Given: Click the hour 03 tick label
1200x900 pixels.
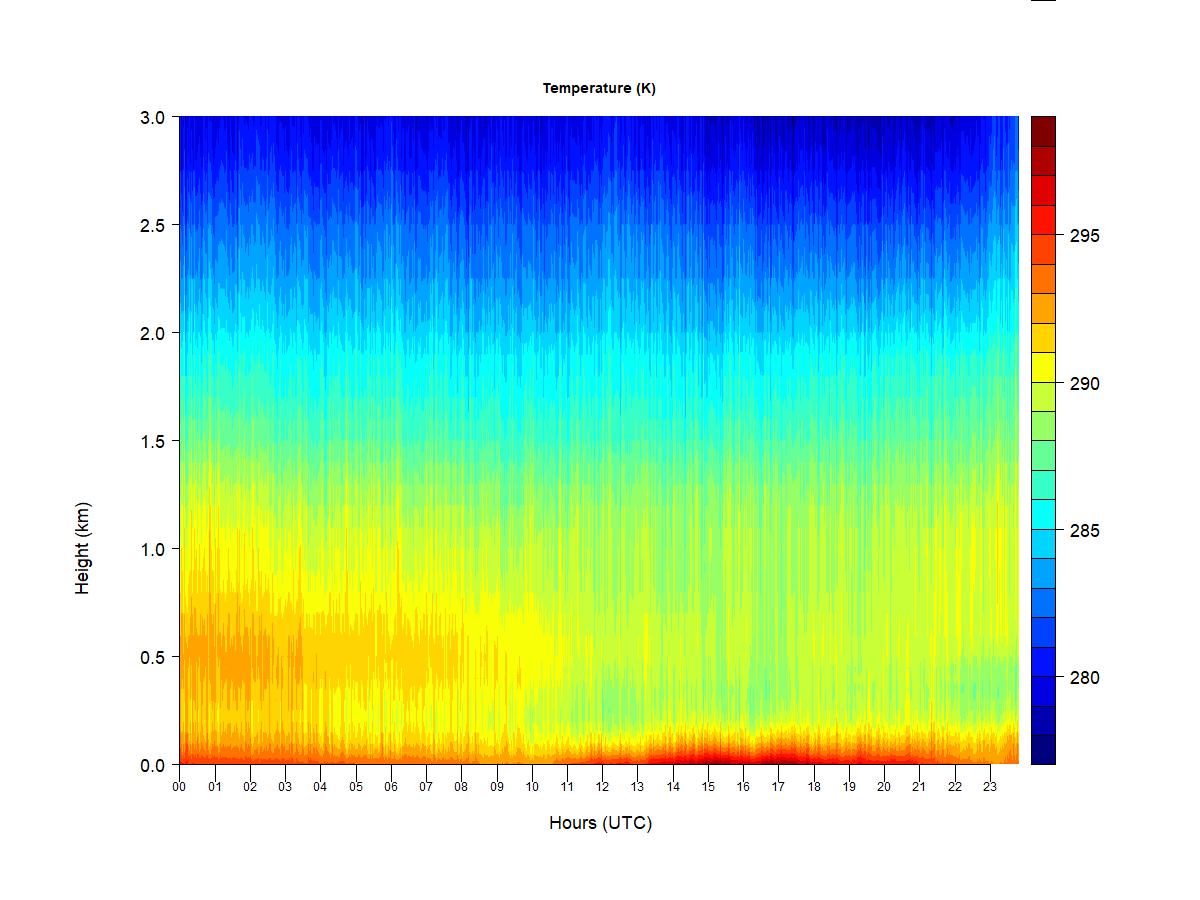Looking at the screenshot, I should [x=285, y=787].
